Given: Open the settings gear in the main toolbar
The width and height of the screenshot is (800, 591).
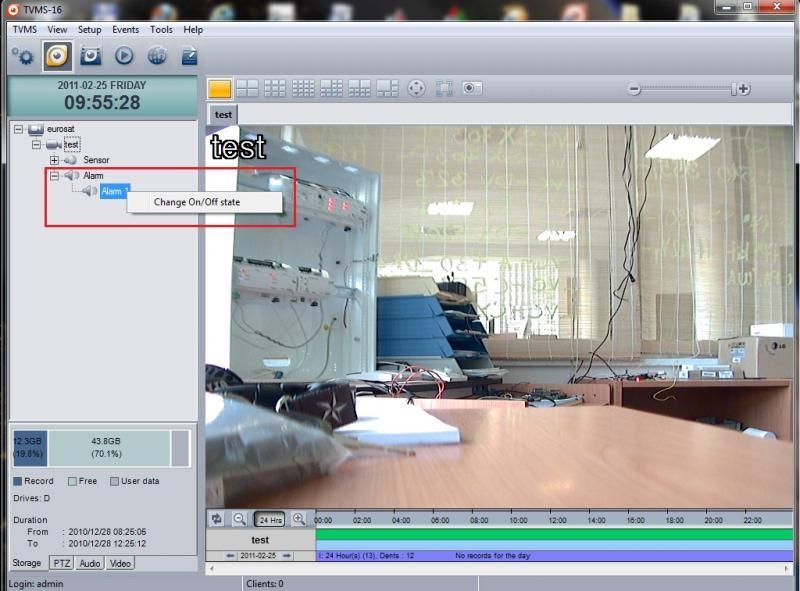Looking at the screenshot, I should point(22,57).
